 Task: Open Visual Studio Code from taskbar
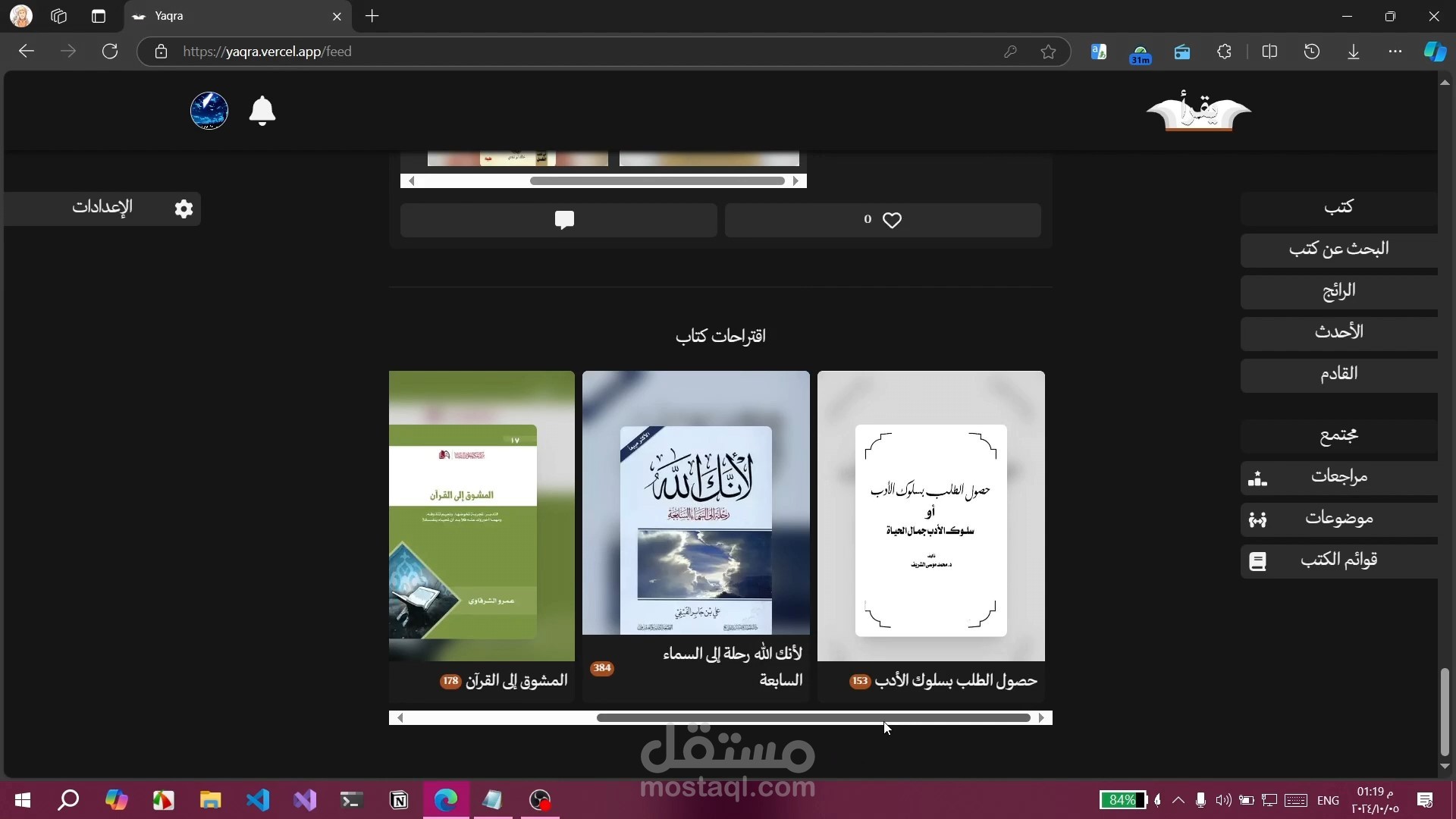coord(258,800)
